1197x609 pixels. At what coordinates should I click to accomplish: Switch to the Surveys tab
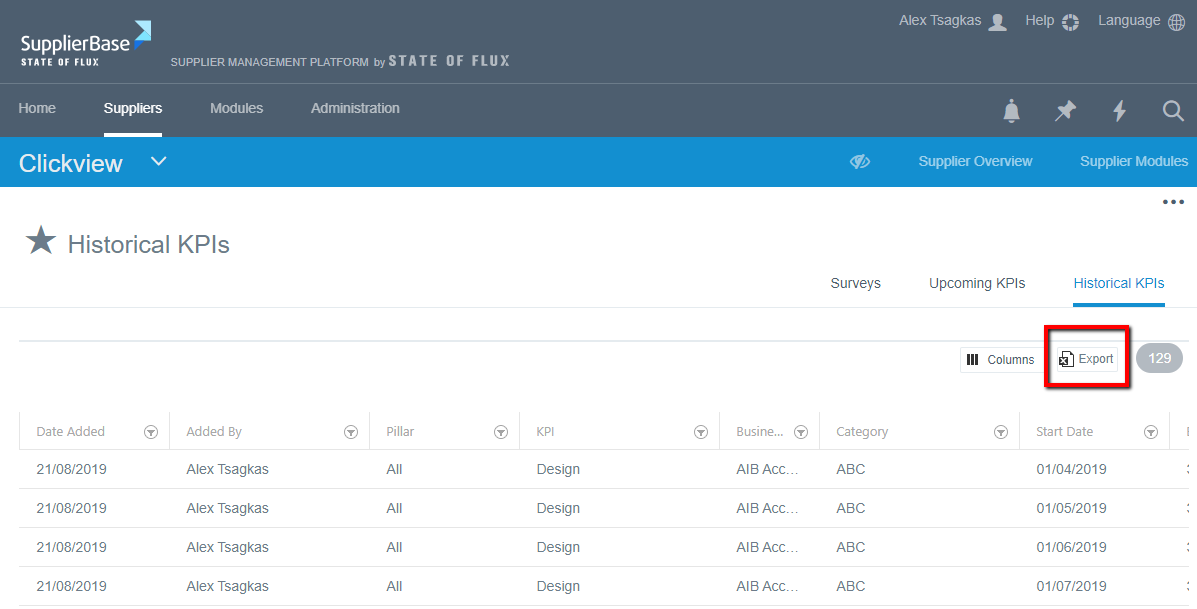pyautogui.click(x=855, y=283)
